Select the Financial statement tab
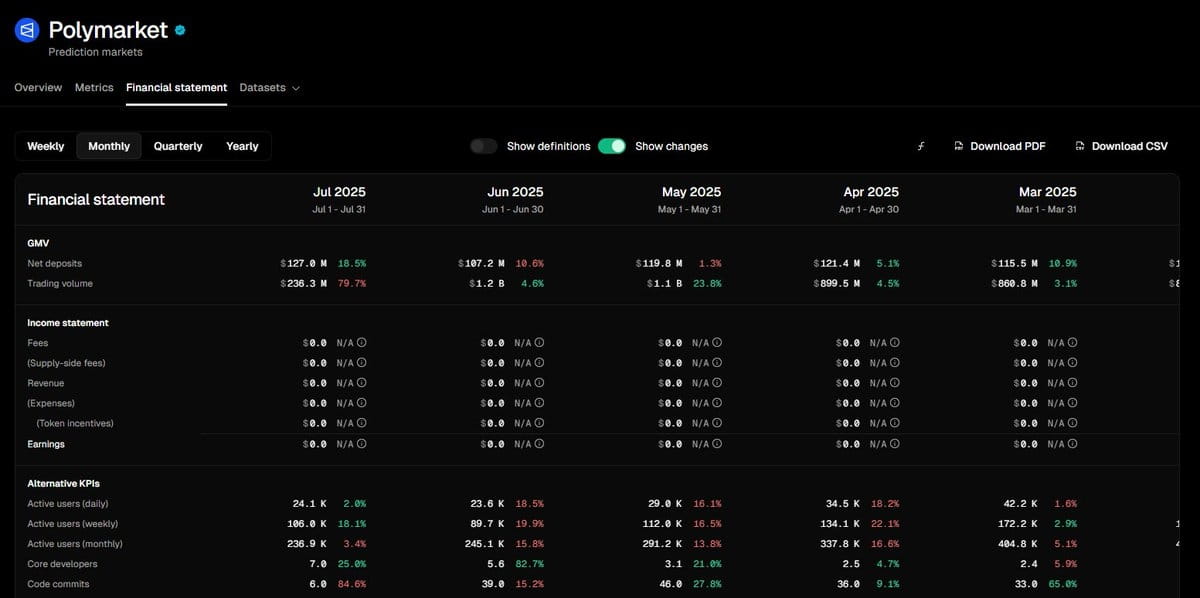The image size is (1200, 598). pyautogui.click(x=176, y=88)
